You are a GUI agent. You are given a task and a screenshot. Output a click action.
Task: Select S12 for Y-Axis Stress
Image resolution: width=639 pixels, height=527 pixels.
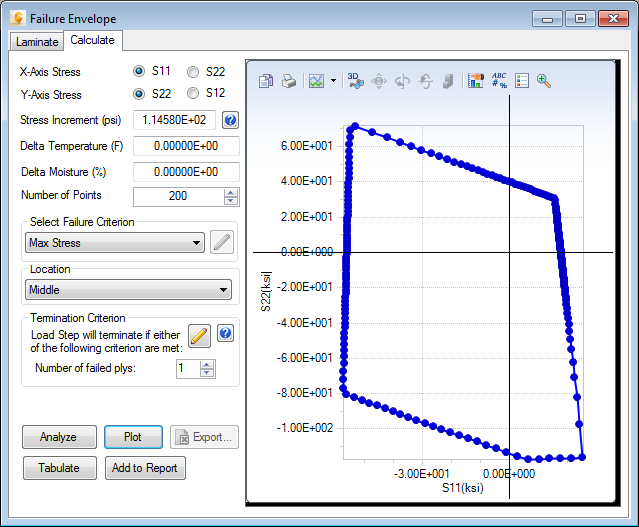(x=193, y=93)
